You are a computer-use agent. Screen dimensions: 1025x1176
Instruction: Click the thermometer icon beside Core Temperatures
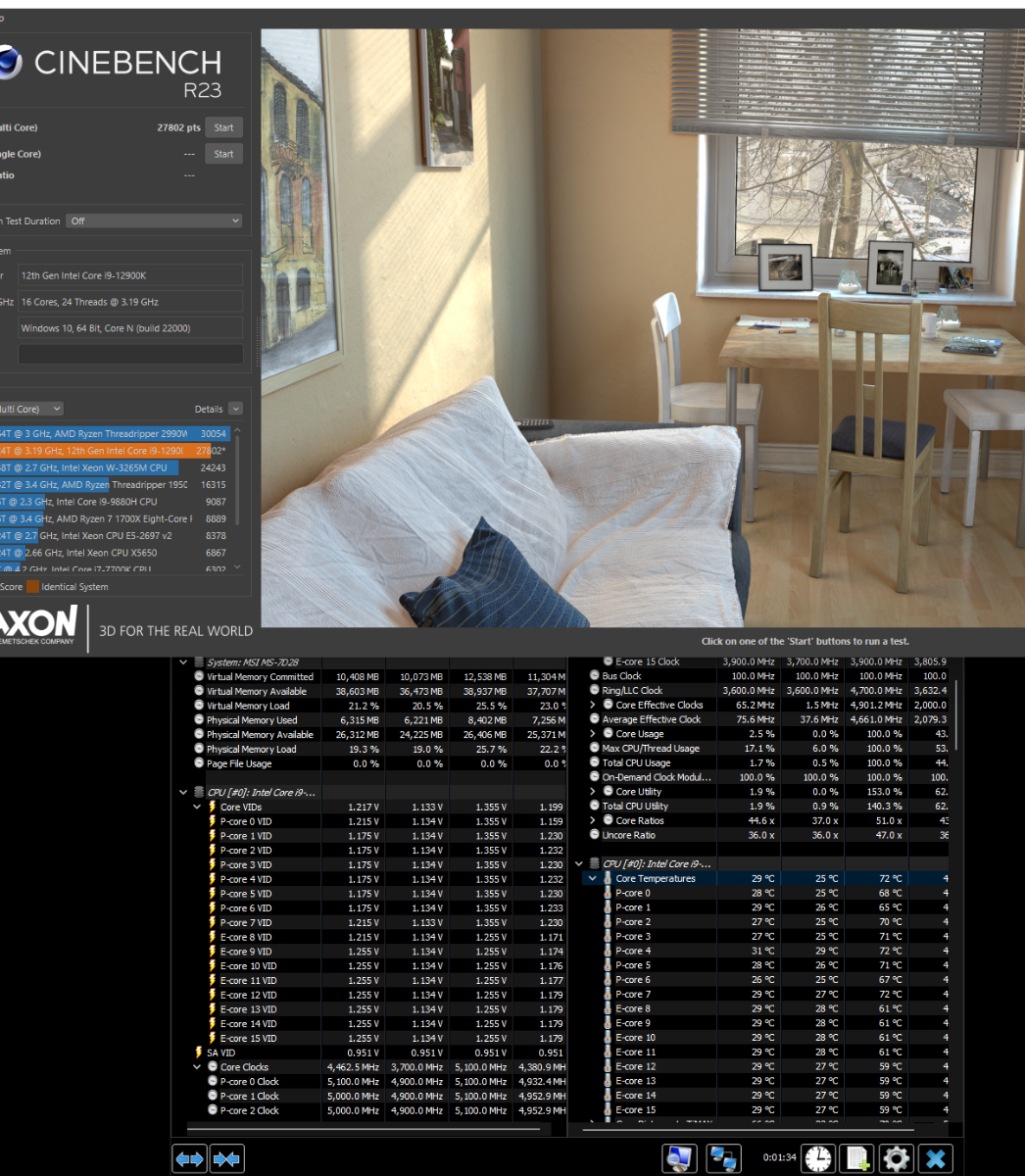[608, 879]
